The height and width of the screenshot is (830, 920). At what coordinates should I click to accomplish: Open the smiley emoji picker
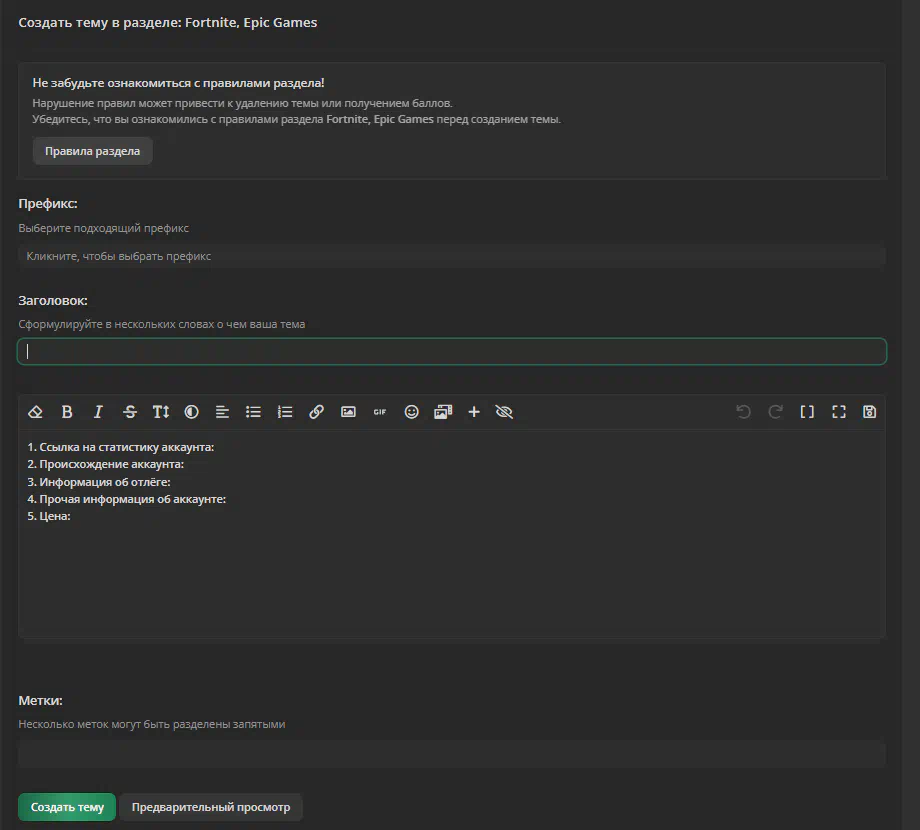coord(411,412)
